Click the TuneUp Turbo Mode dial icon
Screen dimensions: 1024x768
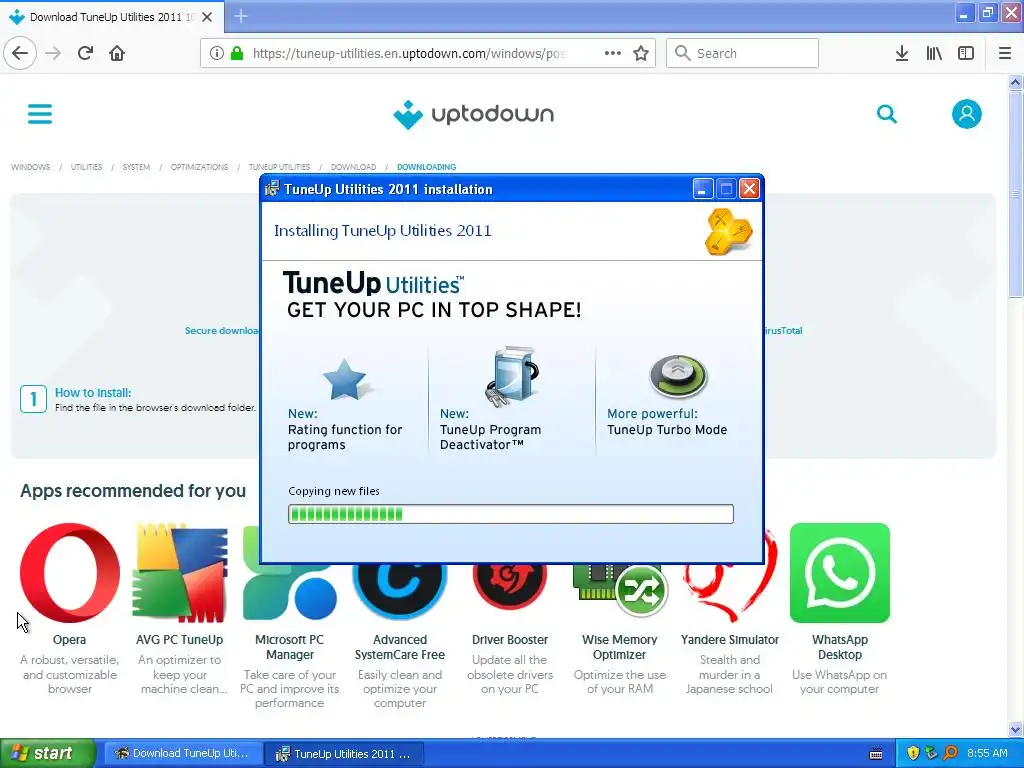[x=678, y=376]
